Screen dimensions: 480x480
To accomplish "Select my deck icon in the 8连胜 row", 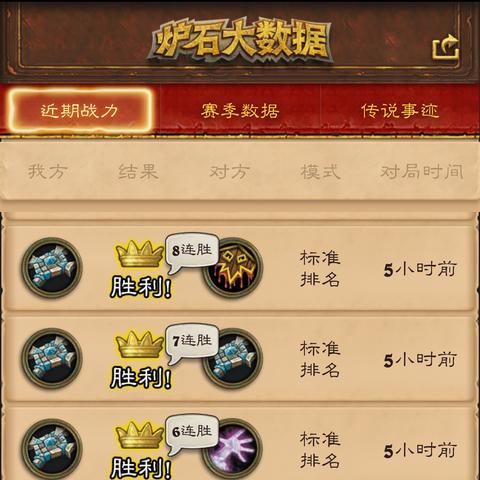I will coord(52,267).
